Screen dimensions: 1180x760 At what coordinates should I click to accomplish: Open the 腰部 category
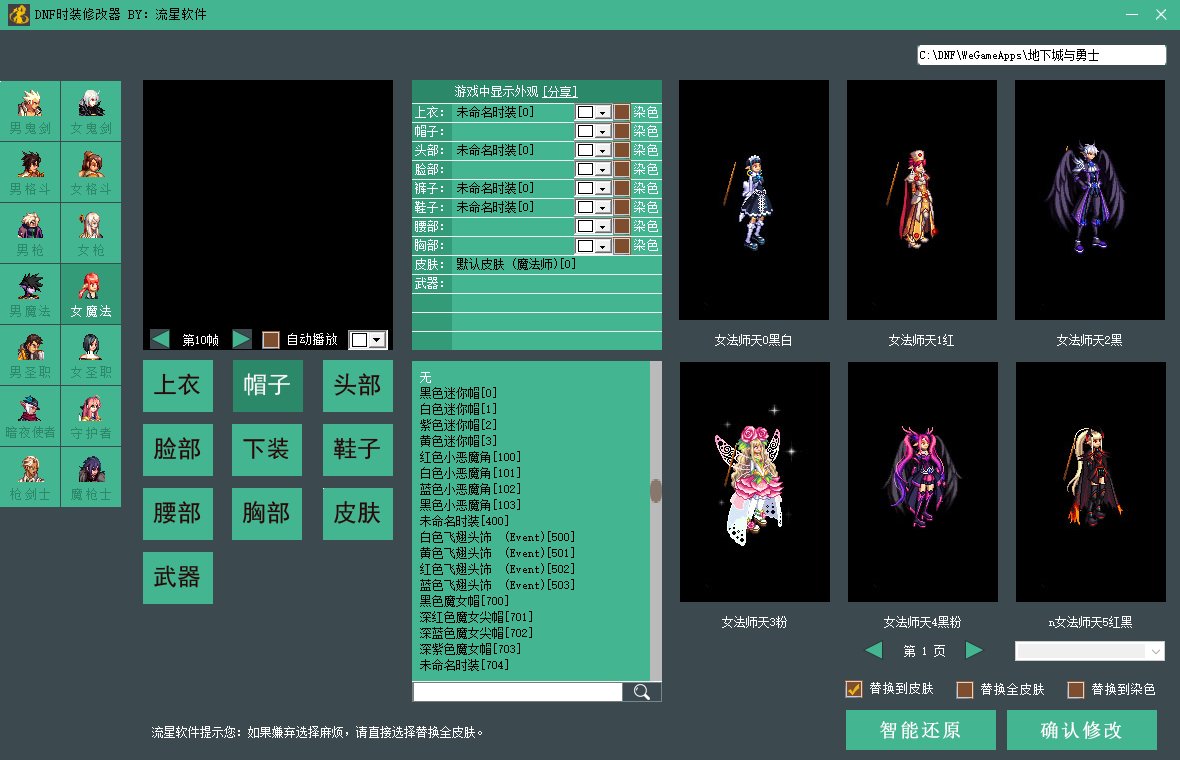[178, 513]
